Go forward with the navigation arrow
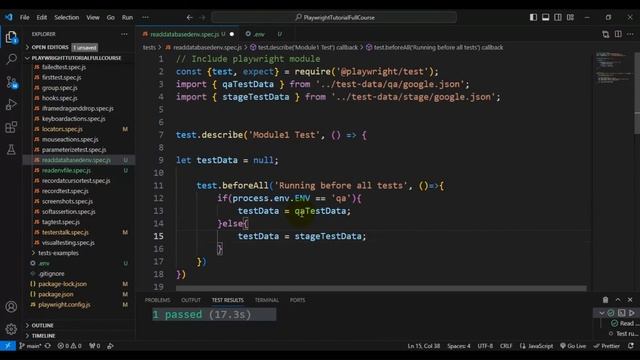 pyautogui.click(x=202, y=18)
